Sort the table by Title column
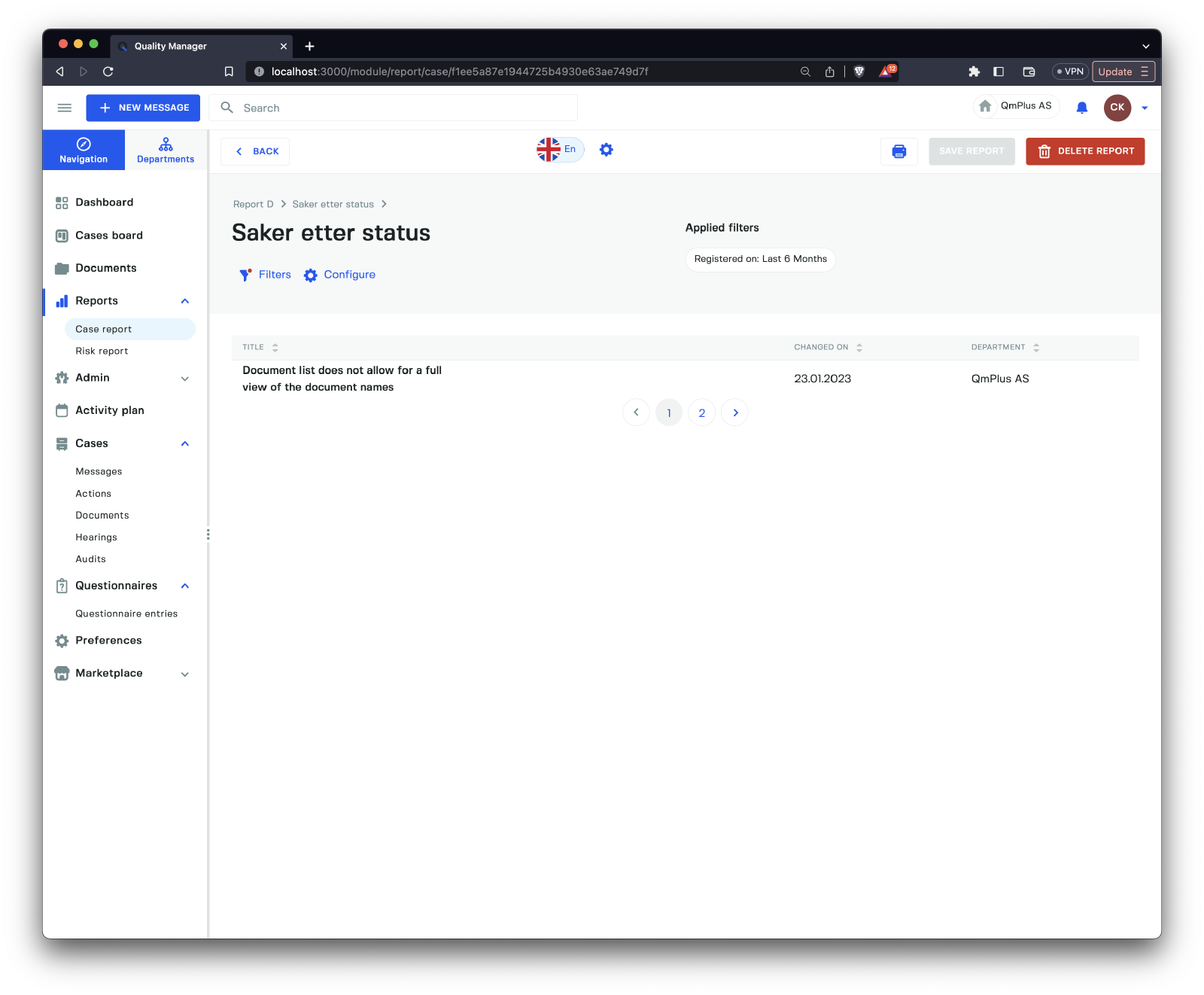Image resolution: width=1204 pixels, height=995 pixels. (x=275, y=347)
